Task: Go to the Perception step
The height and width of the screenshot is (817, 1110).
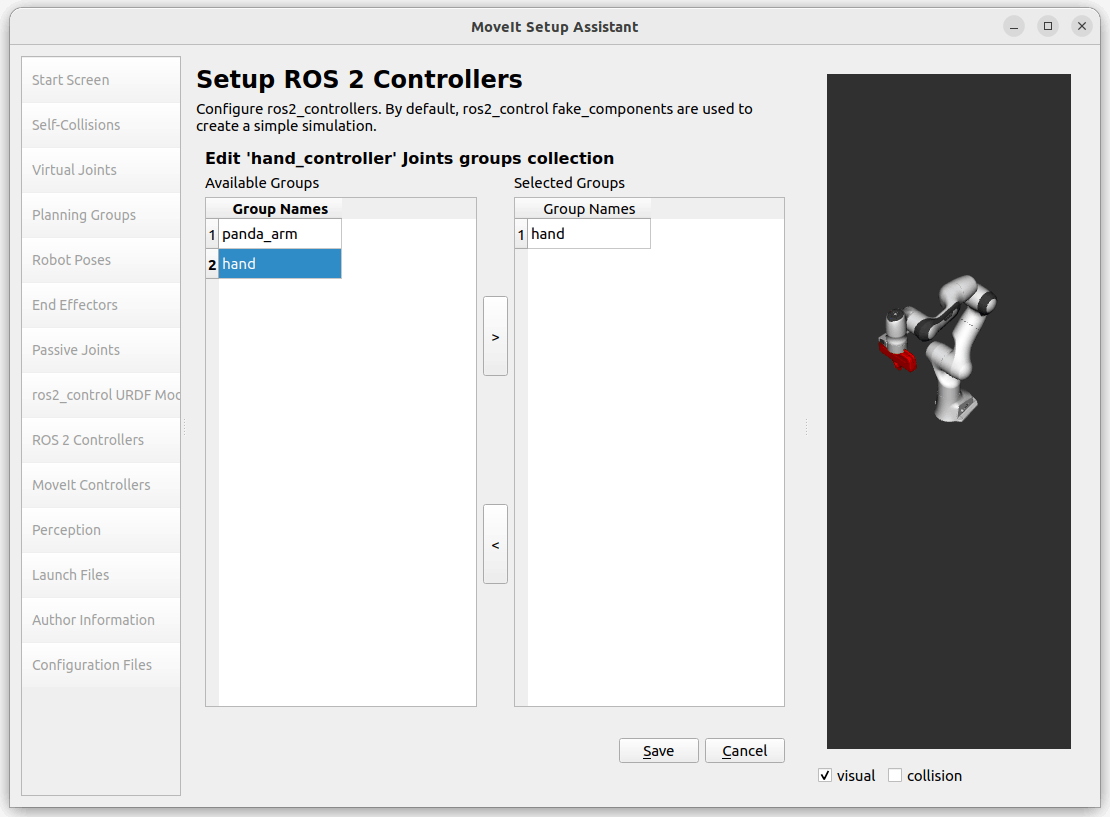Action: click(x=101, y=530)
